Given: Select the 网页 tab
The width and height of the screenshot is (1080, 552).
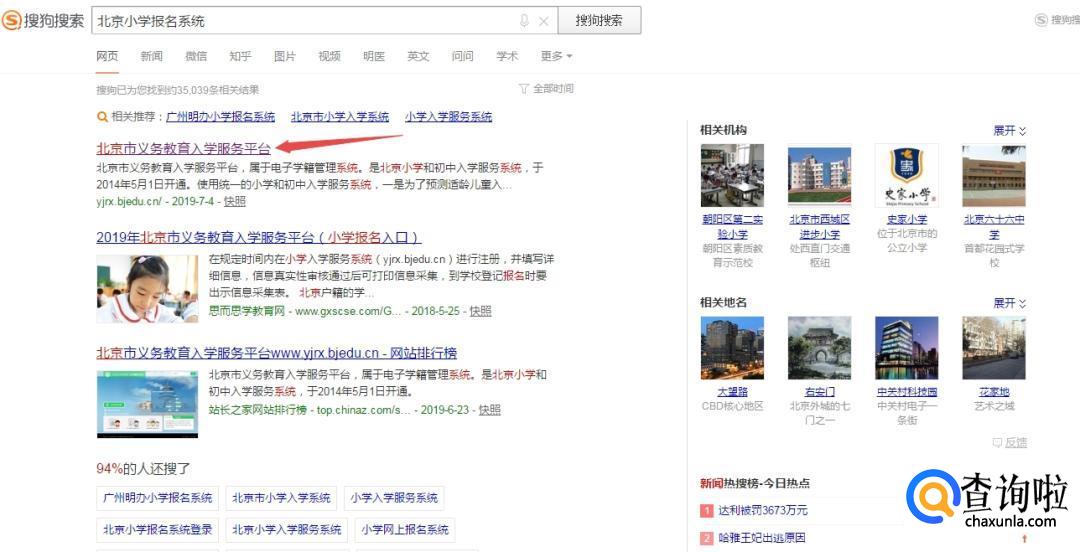Looking at the screenshot, I should point(107,57).
